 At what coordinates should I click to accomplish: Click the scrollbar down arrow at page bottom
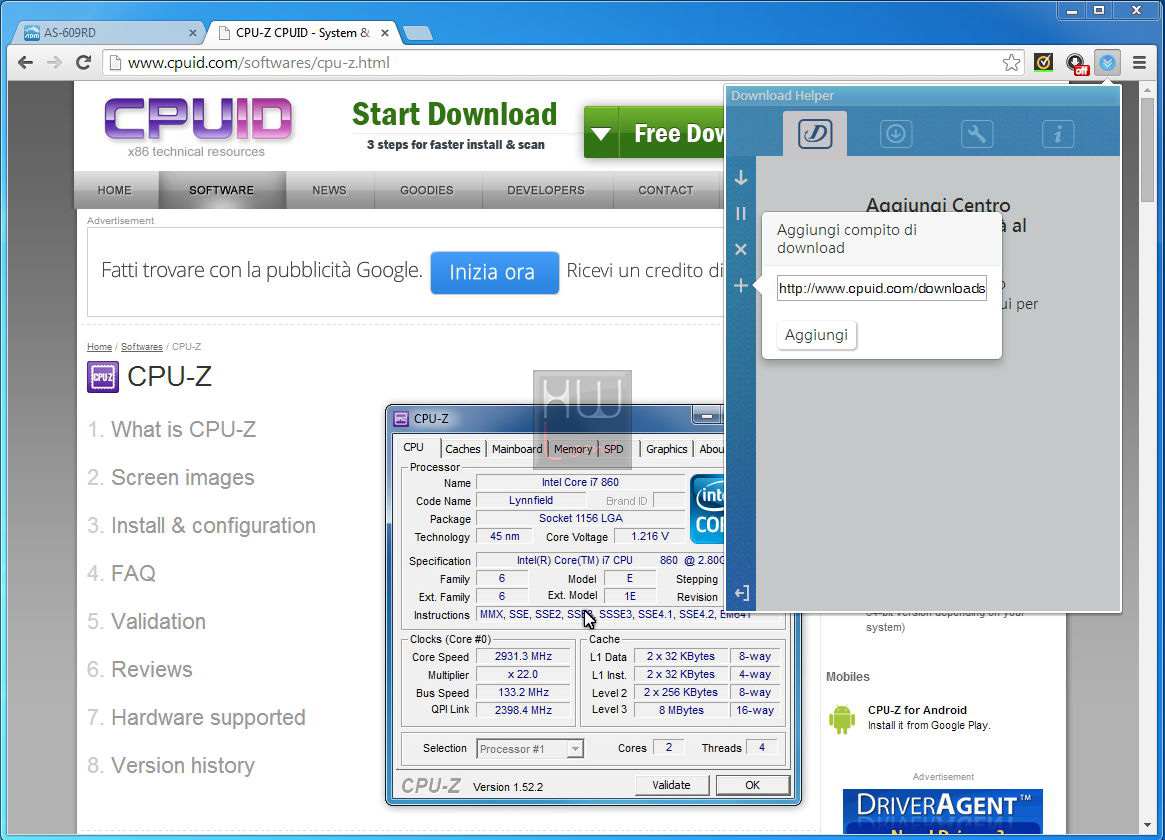[x=1148, y=826]
